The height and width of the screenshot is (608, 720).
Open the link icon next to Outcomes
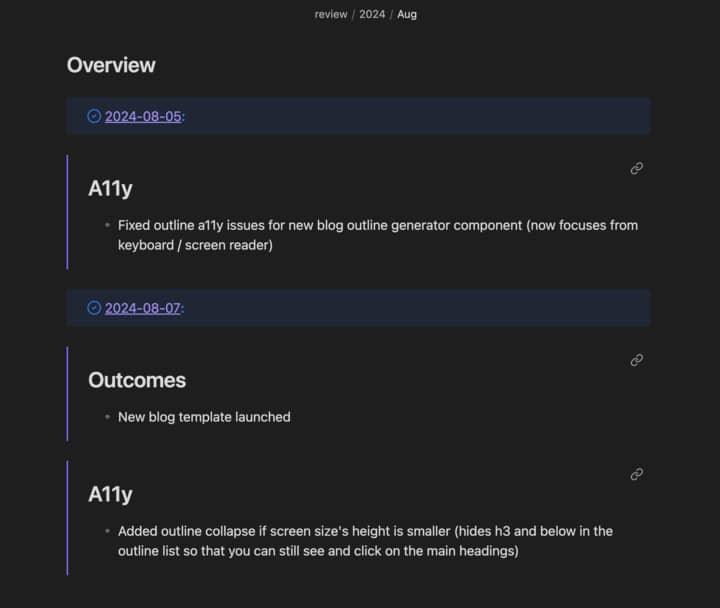coord(636,360)
